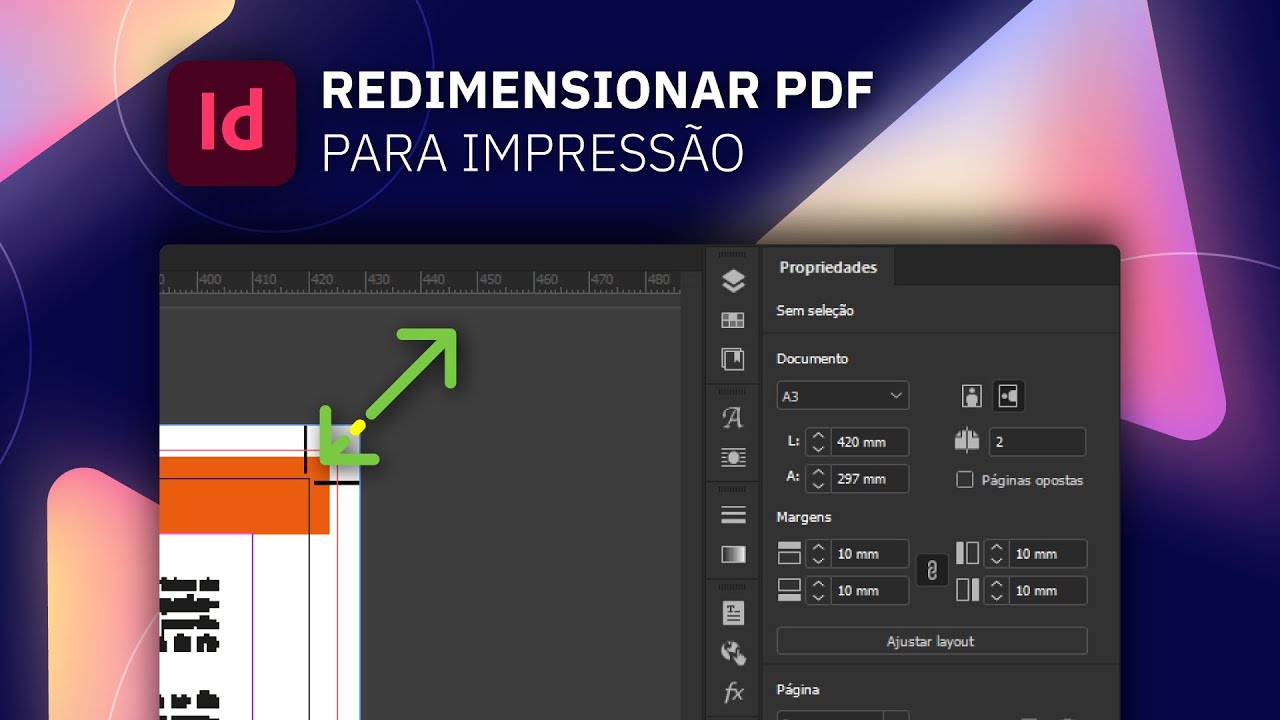
Task: Edit the right margin 10 mm field
Action: pyautogui.click(x=1047, y=590)
